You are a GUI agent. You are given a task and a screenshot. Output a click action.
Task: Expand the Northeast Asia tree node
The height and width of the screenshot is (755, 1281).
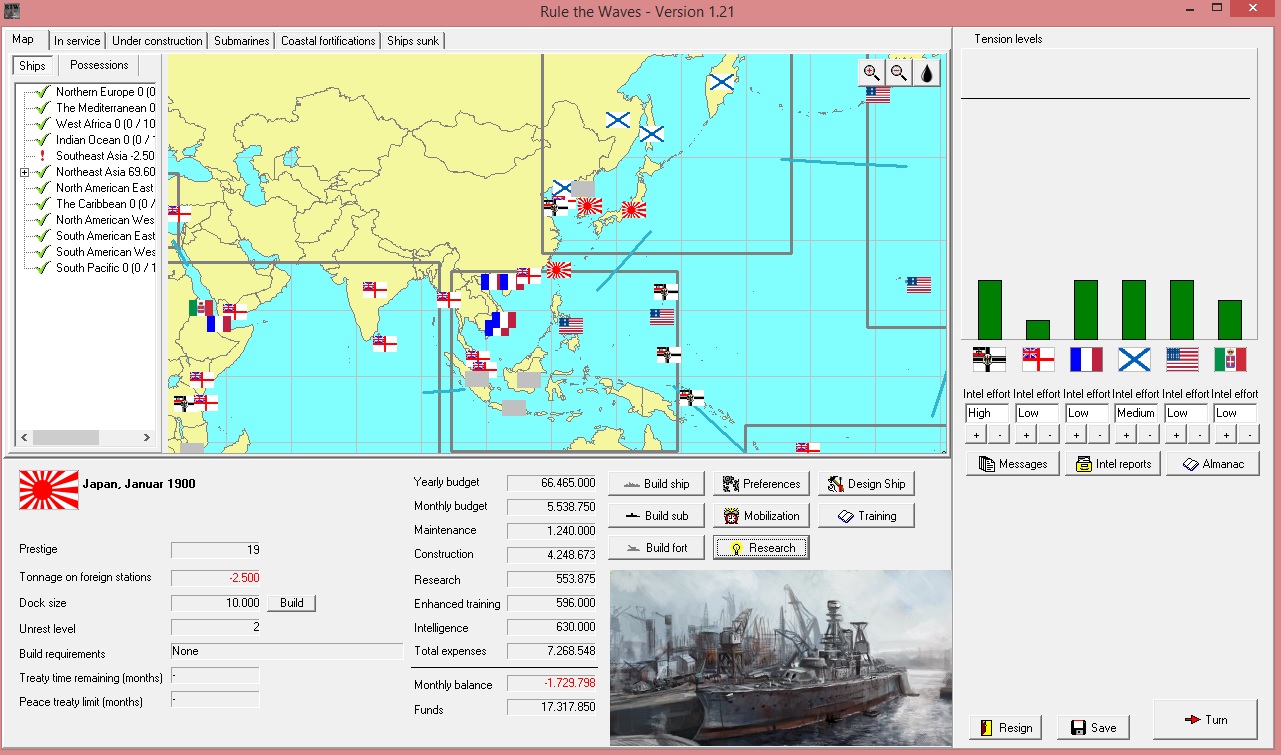click(x=24, y=172)
